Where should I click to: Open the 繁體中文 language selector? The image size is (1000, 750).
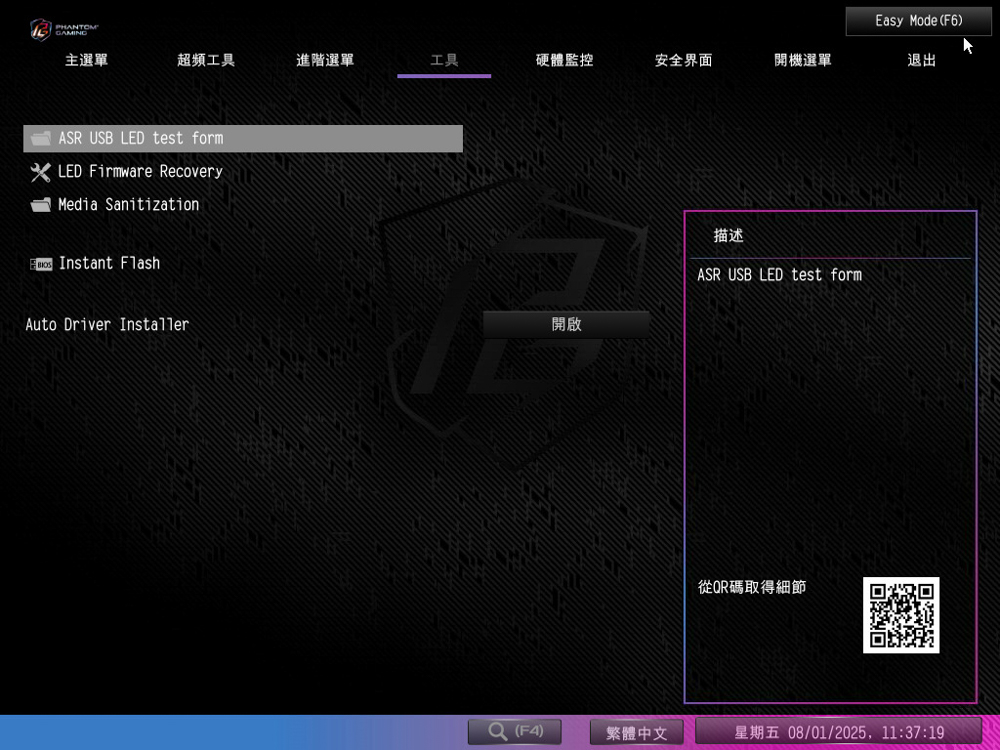(x=636, y=733)
